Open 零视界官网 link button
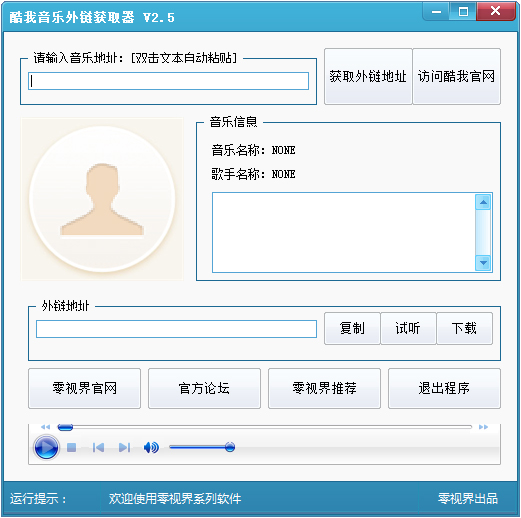This screenshot has width=521, height=518. point(84,388)
